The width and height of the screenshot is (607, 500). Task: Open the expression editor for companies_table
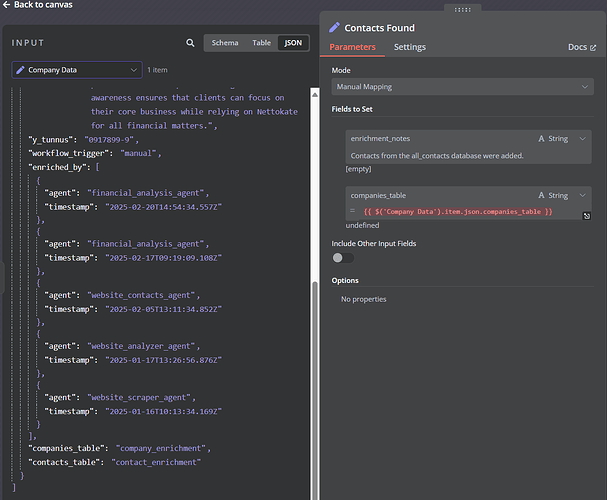click(586, 216)
